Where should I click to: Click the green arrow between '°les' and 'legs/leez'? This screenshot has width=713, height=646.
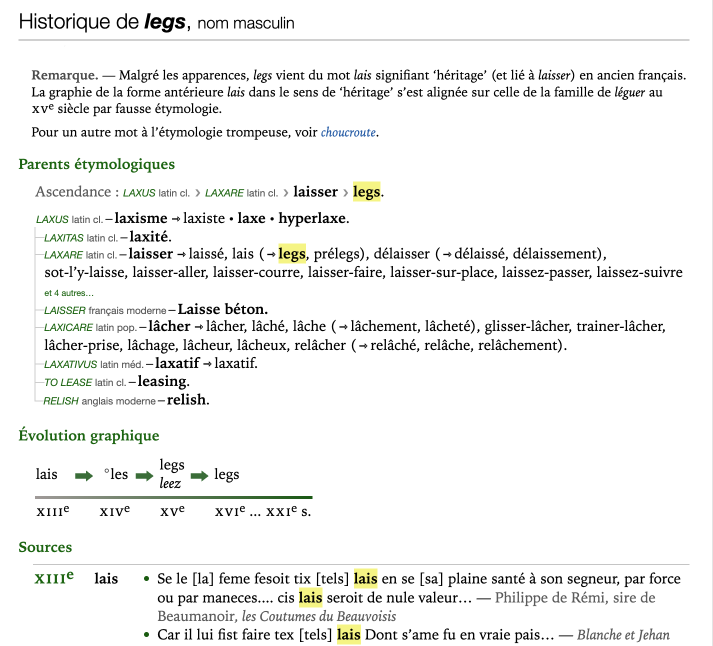pos(144,475)
